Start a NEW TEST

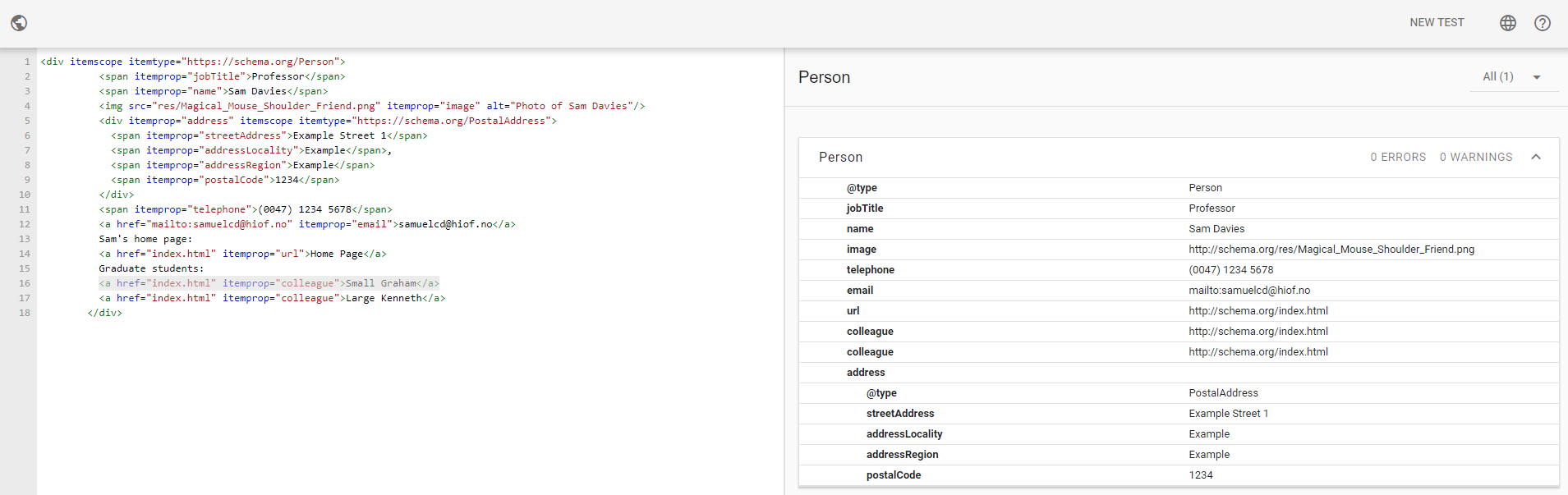[1437, 23]
